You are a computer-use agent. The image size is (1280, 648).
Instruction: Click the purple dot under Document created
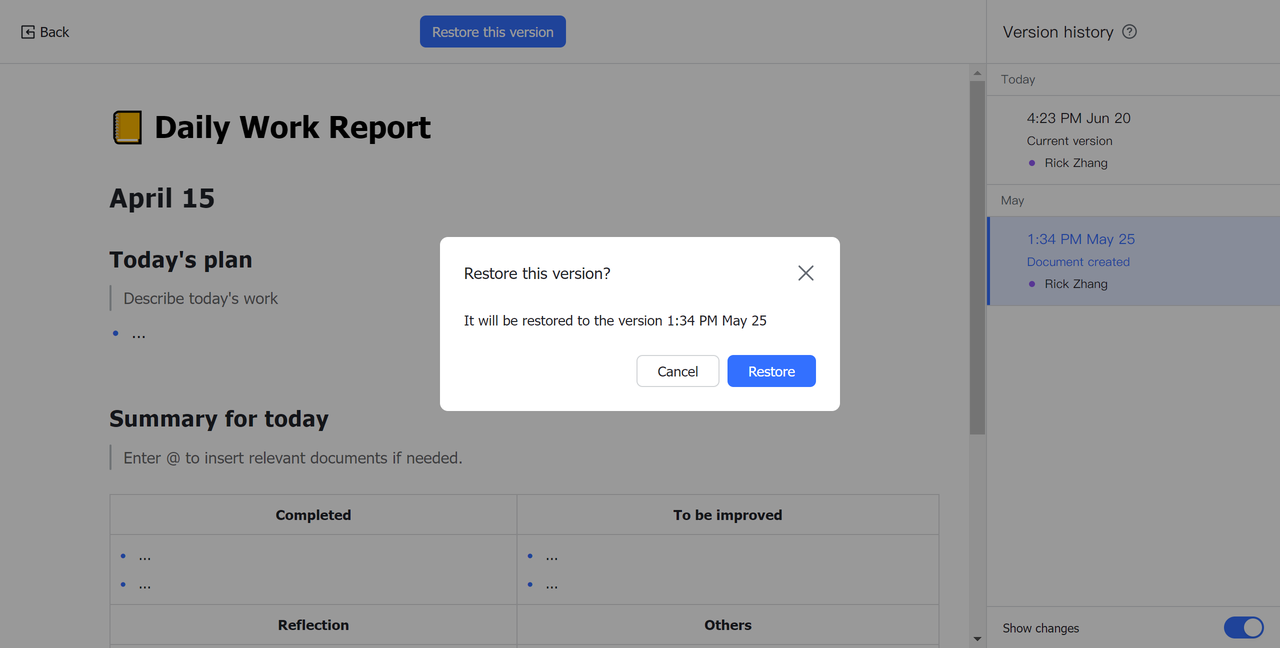click(x=1032, y=284)
